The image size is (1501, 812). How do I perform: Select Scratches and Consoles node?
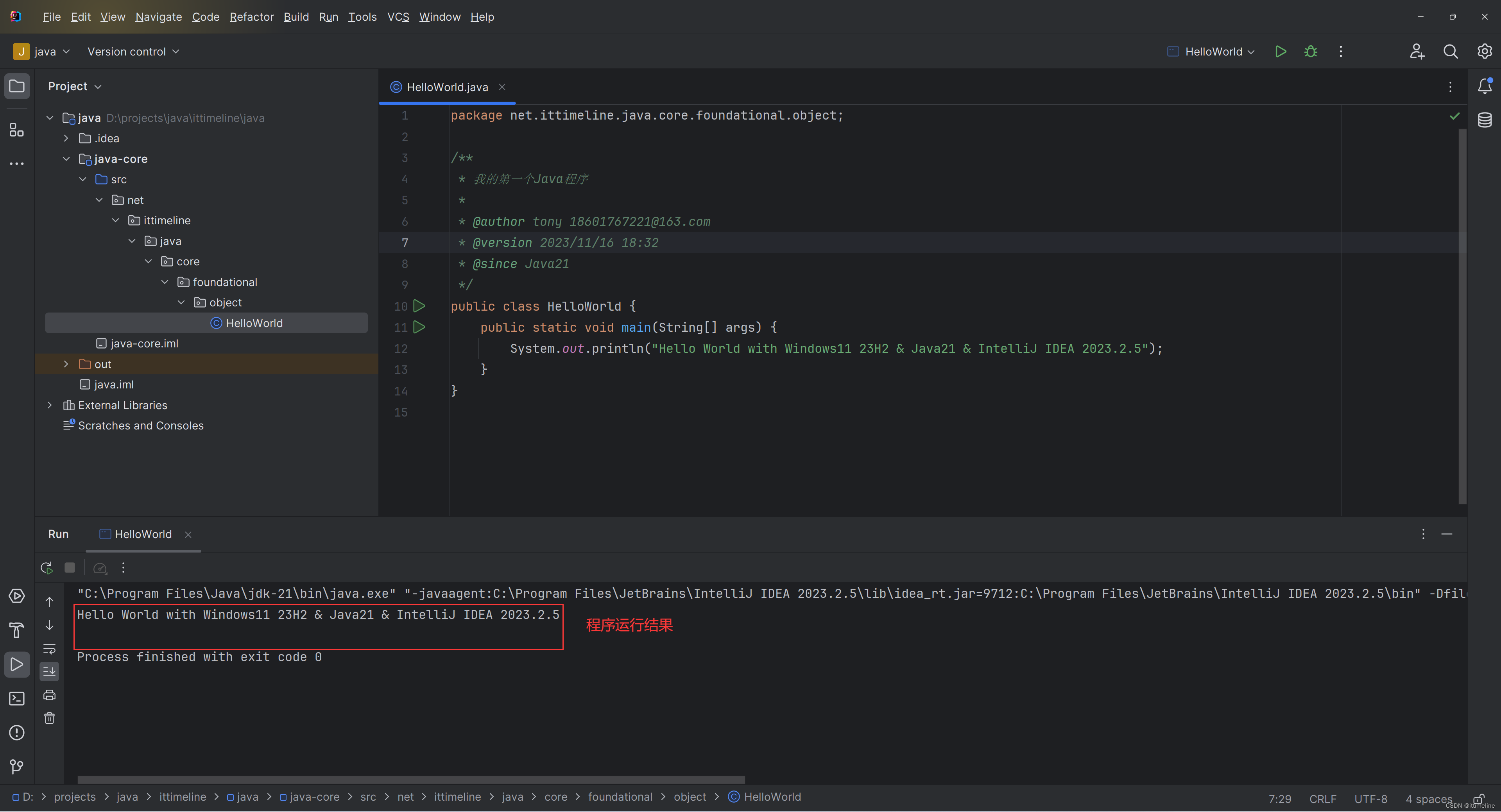pyautogui.click(x=133, y=426)
